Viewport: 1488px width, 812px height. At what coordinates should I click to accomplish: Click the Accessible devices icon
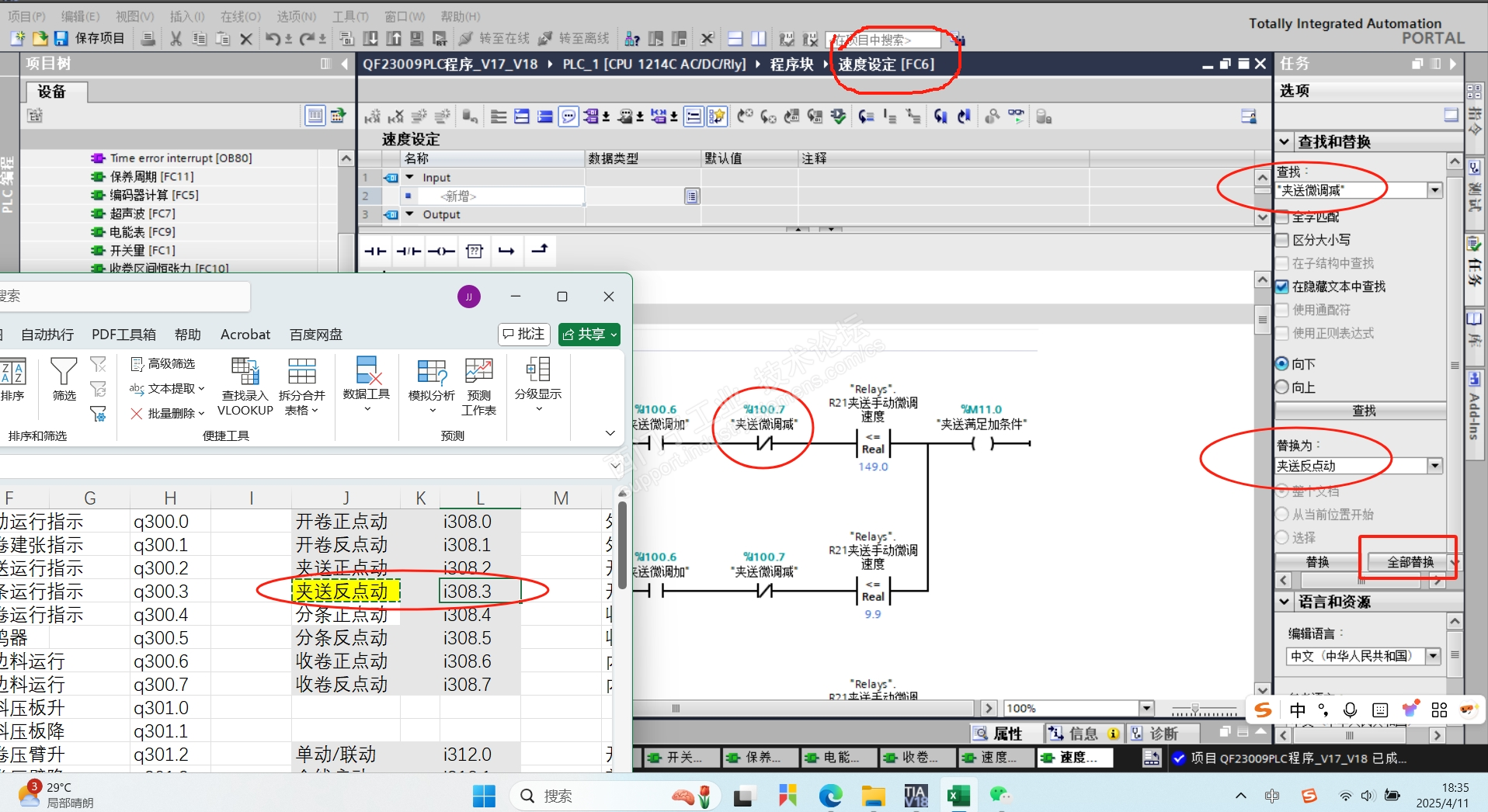point(633,38)
